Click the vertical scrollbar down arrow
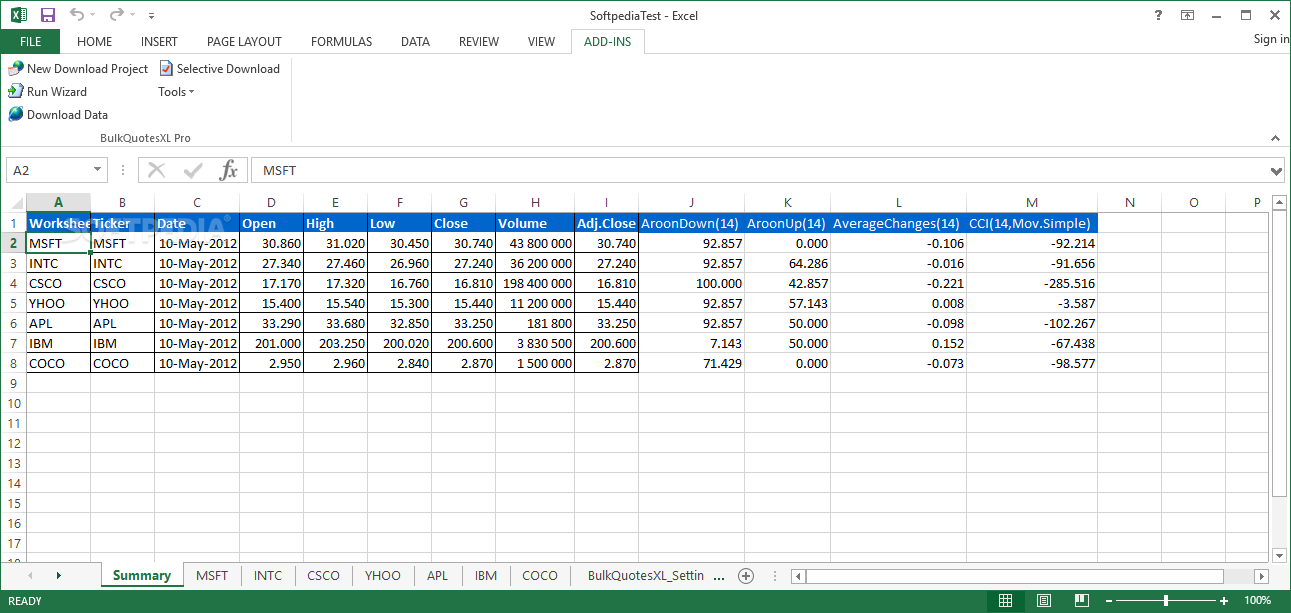This screenshot has height=613, width=1291. pos(1279,555)
